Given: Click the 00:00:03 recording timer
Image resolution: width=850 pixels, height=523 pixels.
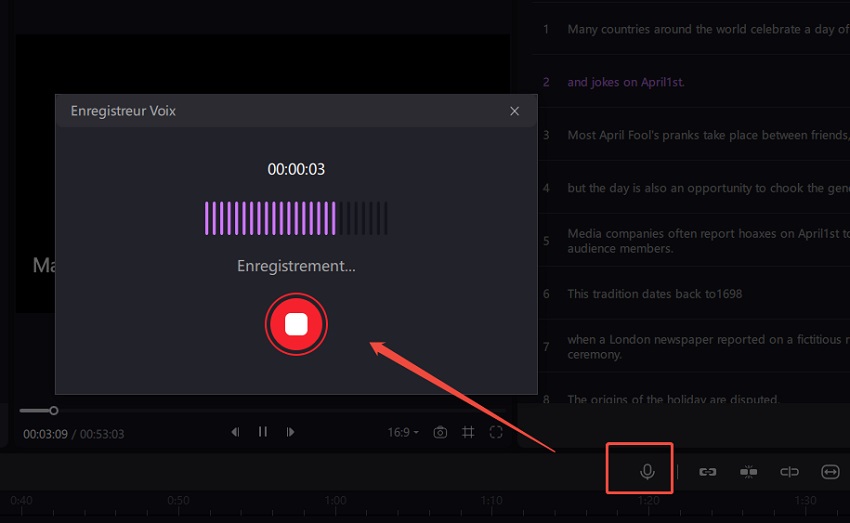Looking at the screenshot, I should coord(296,169).
